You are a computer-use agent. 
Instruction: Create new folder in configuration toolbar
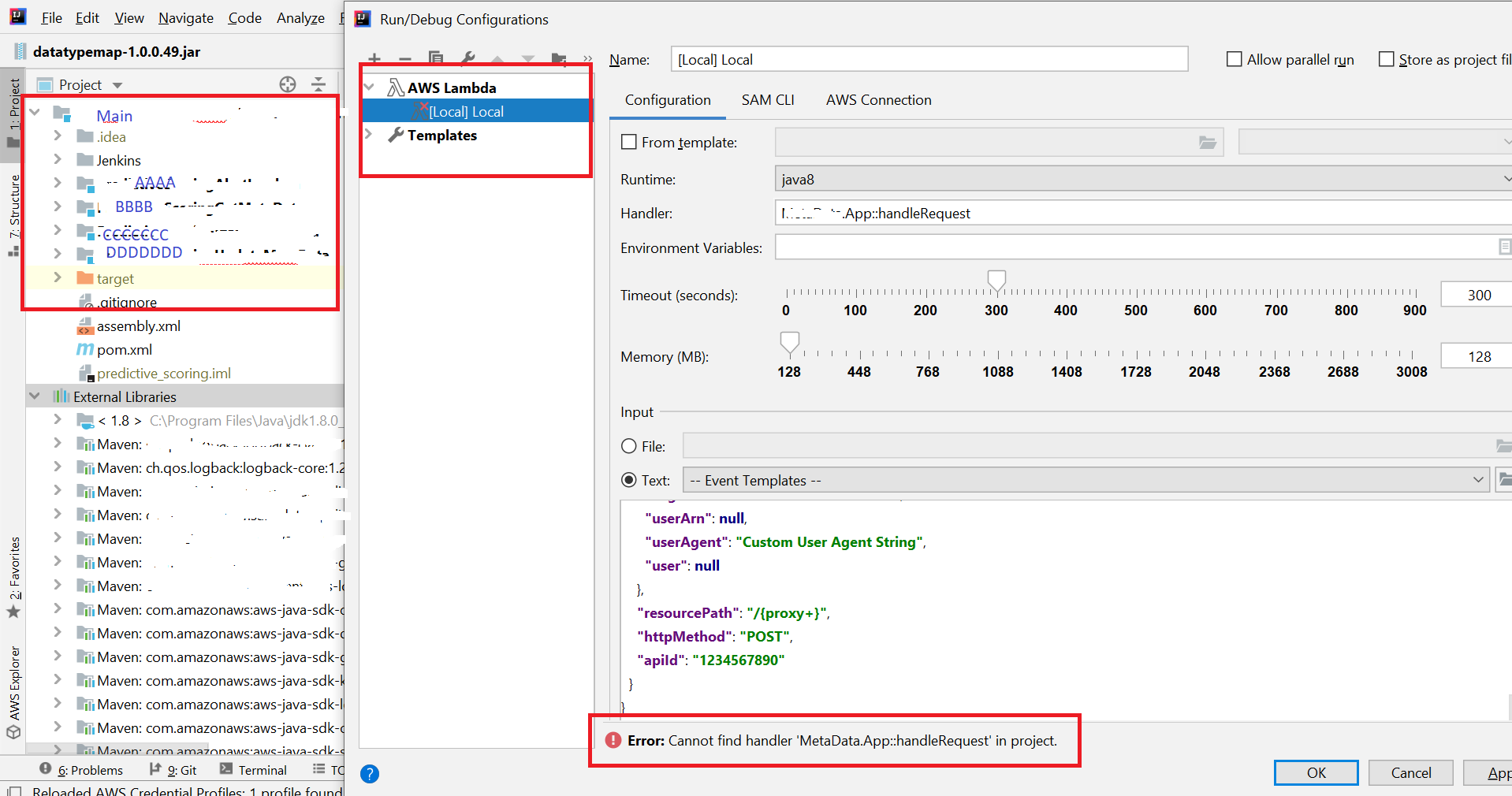559,59
